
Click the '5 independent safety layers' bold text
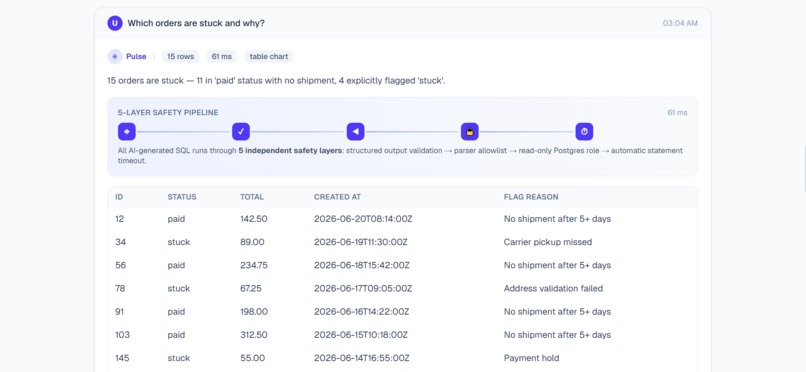point(290,151)
